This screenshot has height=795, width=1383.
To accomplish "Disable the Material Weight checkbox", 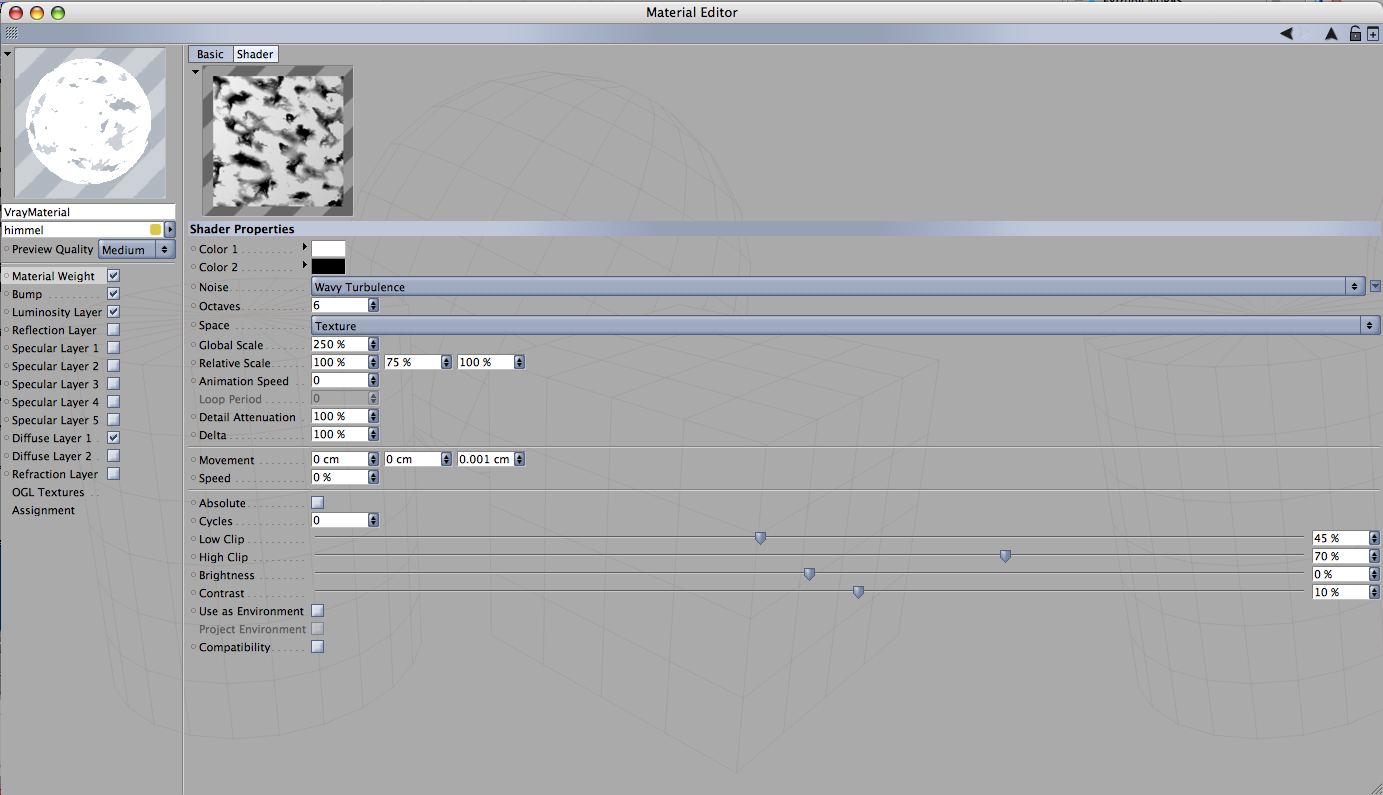I will [x=113, y=276].
